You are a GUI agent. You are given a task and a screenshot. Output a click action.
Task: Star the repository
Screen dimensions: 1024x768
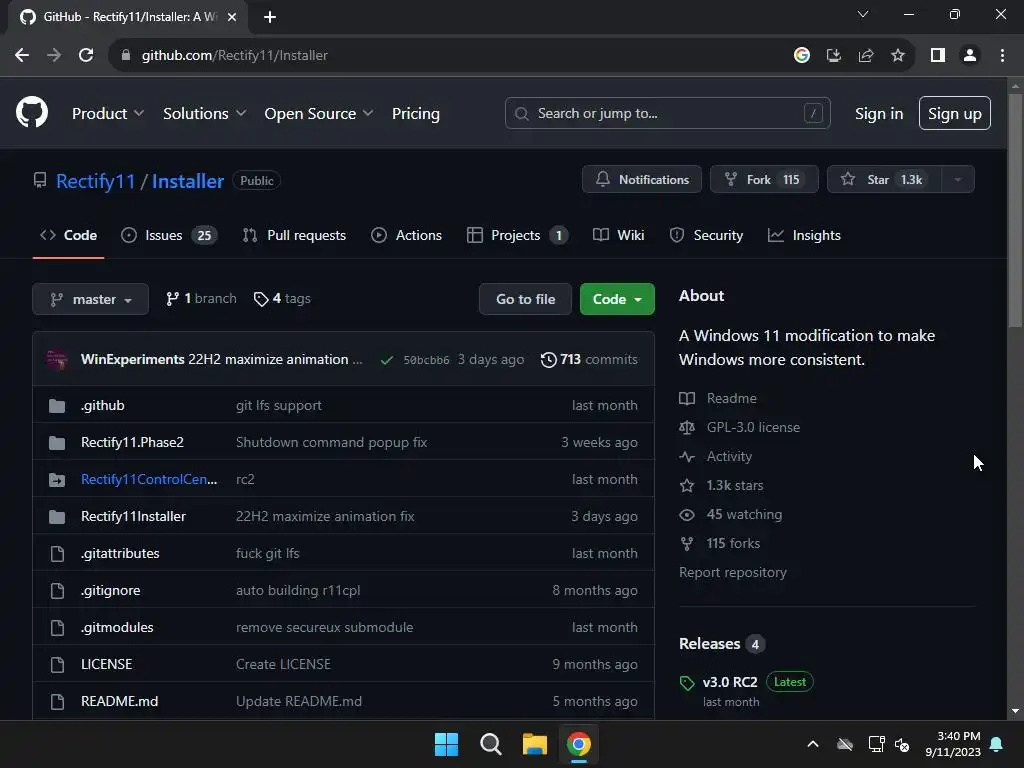[x=884, y=179]
